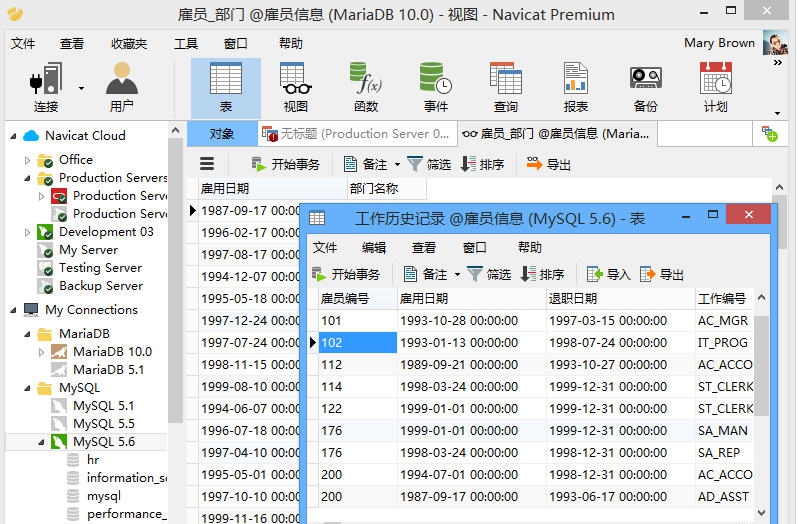Expand the MariaDB 10.0 node
The image size is (798, 524).
(x=41, y=352)
